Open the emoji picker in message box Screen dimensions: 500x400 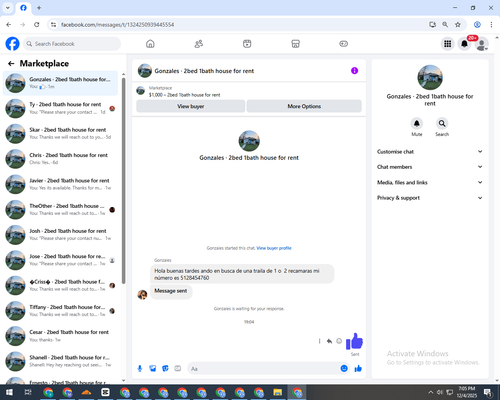pos(344,368)
